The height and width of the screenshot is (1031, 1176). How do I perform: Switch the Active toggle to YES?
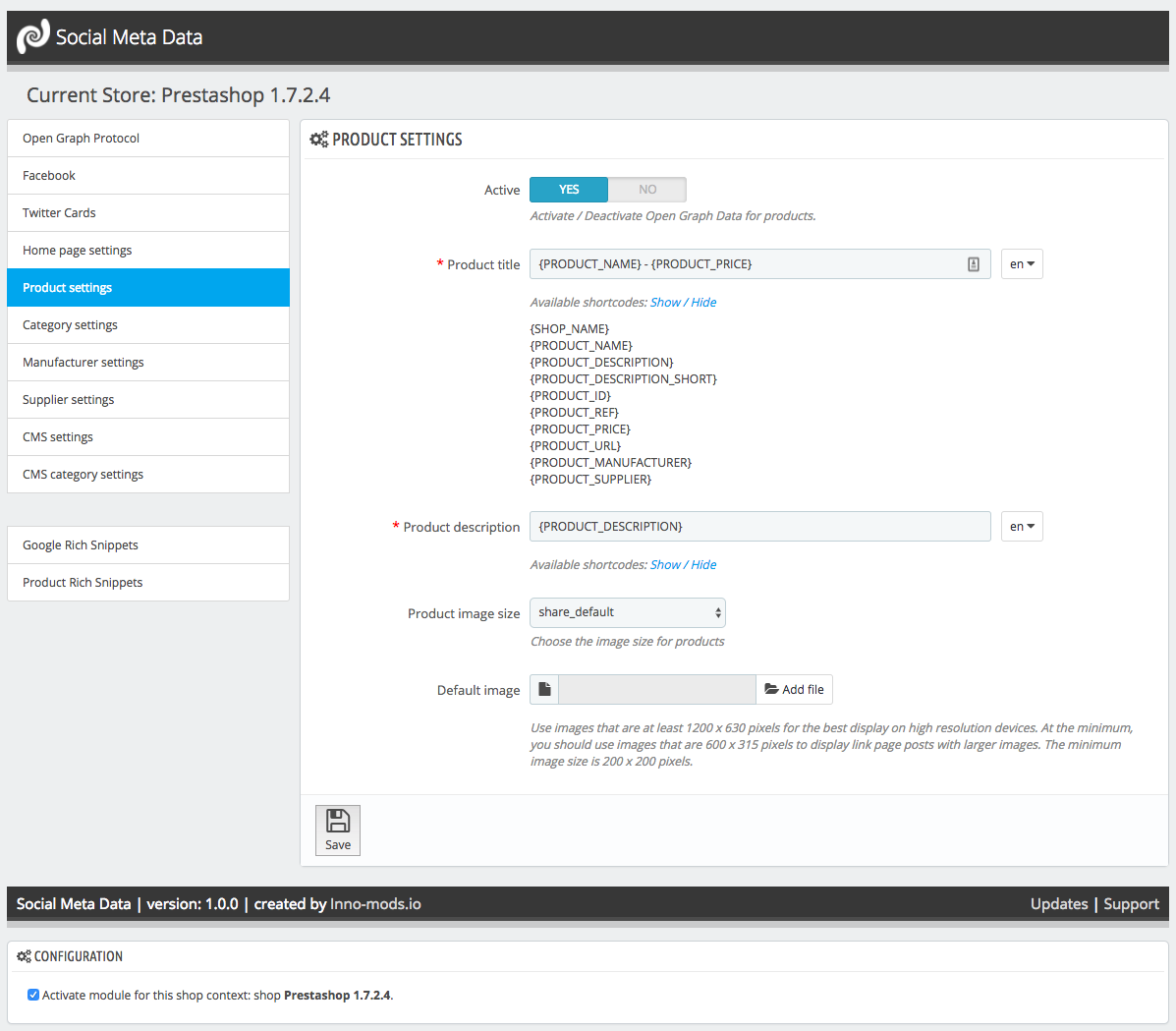[569, 190]
